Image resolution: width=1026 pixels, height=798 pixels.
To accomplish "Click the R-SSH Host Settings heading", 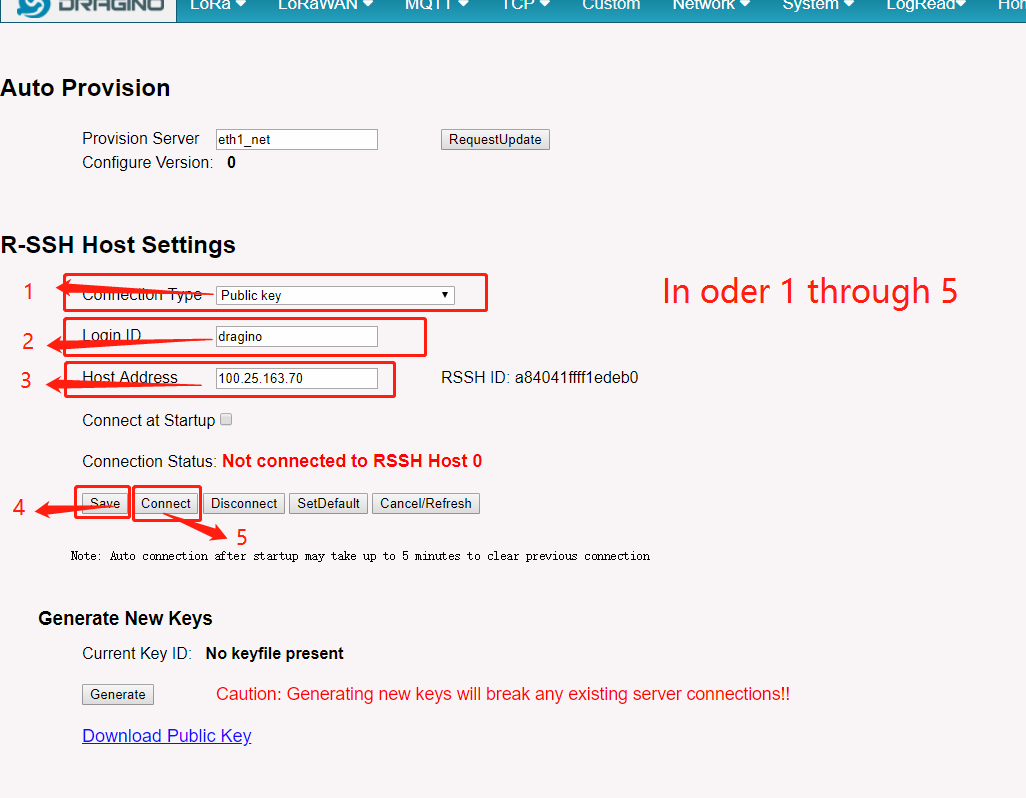I will (118, 245).
